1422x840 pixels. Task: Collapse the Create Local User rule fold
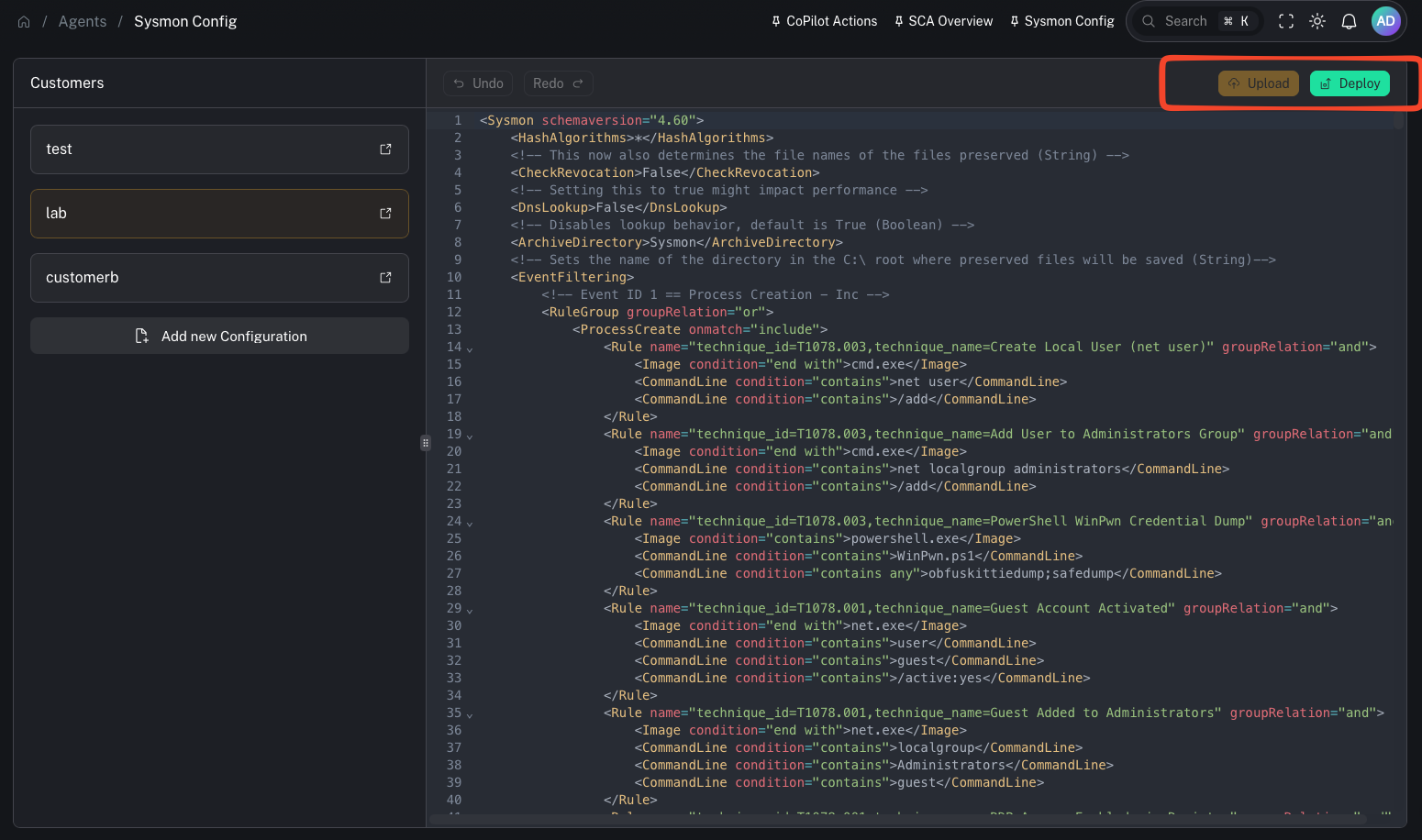(x=469, y=349)
